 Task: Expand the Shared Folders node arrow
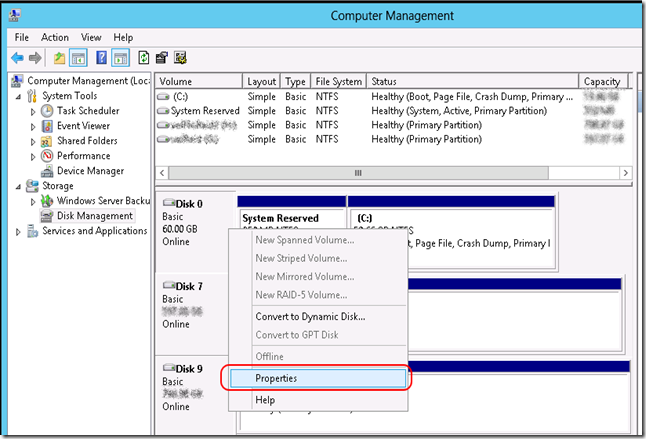tap(33, 142)
